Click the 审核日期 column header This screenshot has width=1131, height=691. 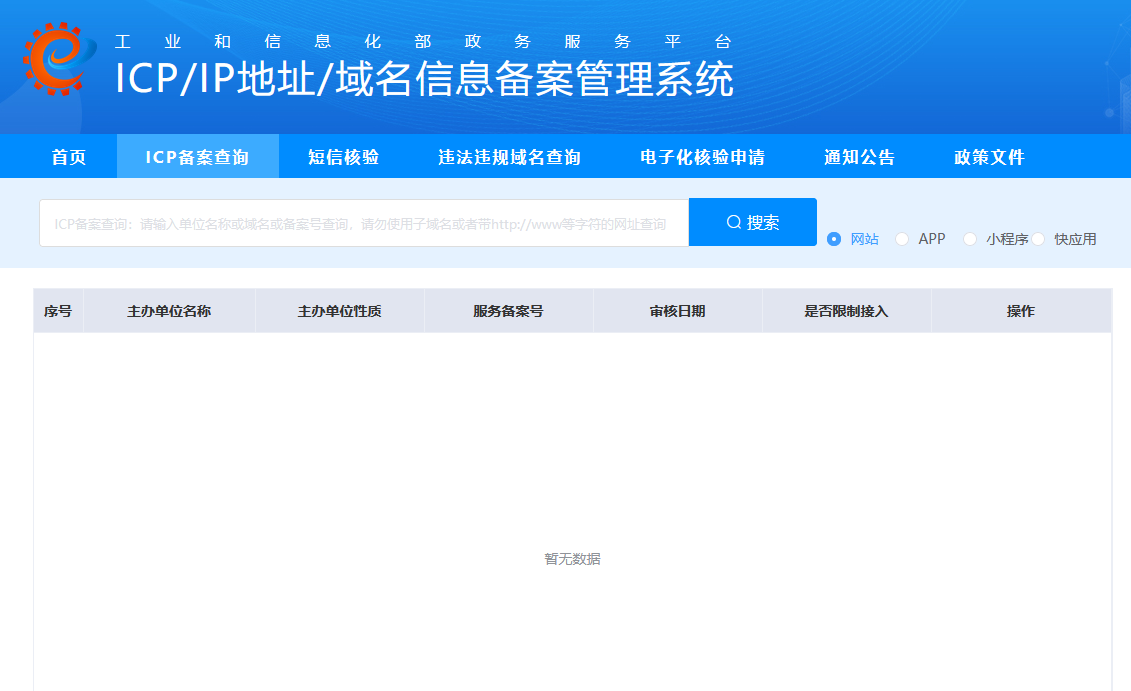[x=677, y=311]
